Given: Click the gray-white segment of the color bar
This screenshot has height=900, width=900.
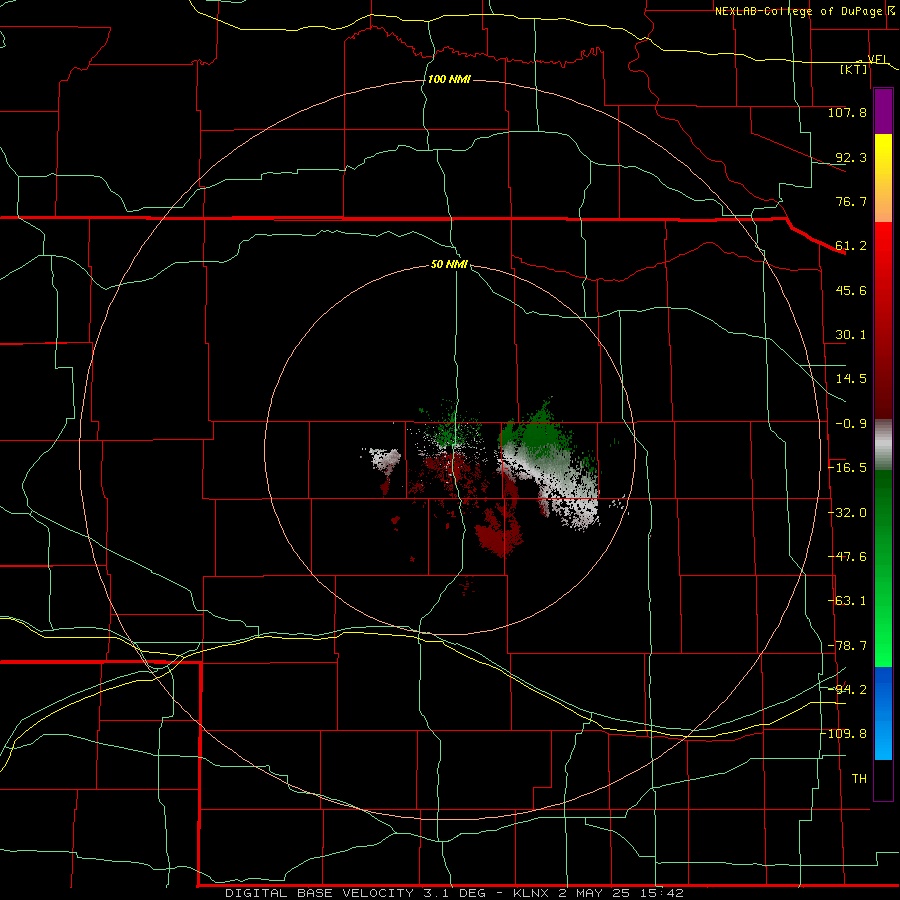Looking at the screenshot, I should pos(883,445).
